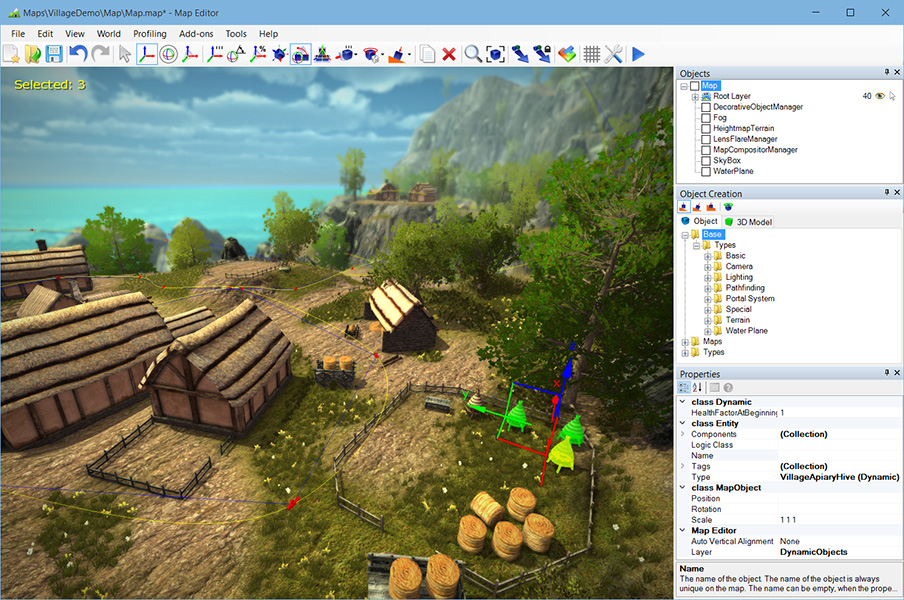This screenshot has height=600, width=904.
Task: Open search with the magnifying glass icon
Action: [x=473, y=54]
